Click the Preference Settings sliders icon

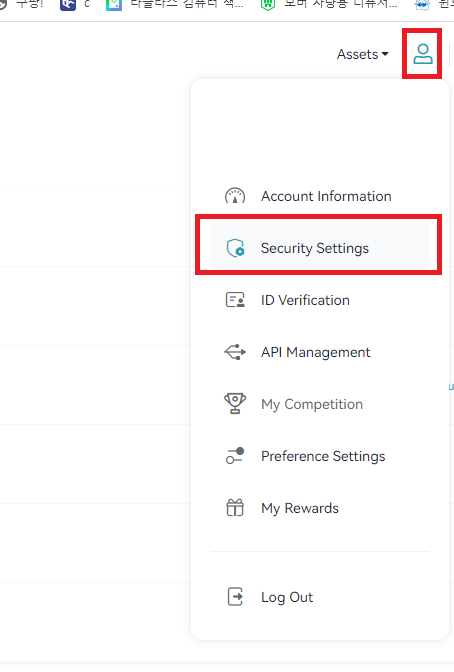coord(235,456)
